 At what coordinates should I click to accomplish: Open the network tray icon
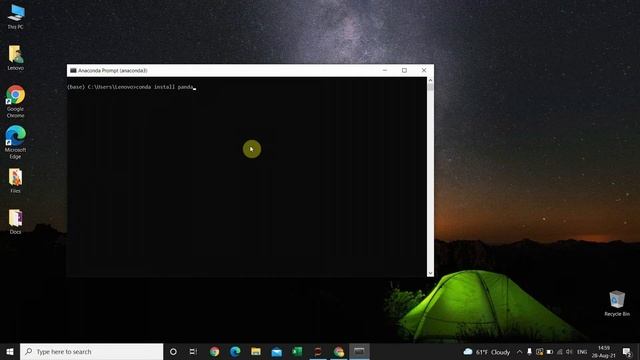[560, 352]
